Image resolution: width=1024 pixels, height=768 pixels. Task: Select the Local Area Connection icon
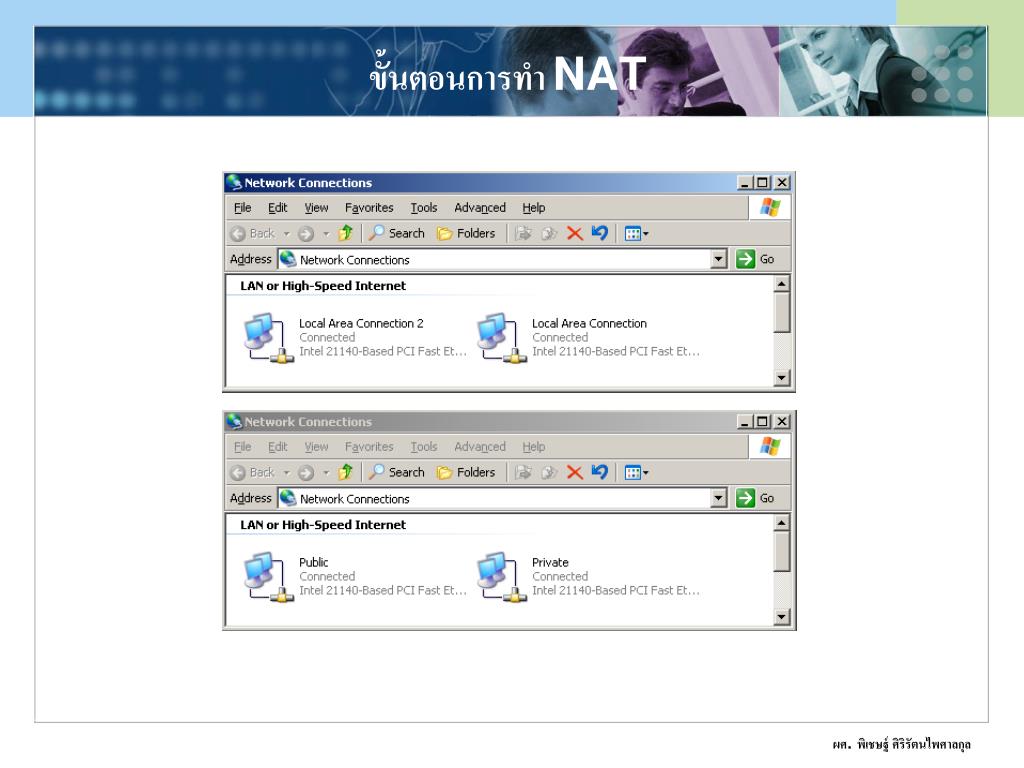[502, 338]
